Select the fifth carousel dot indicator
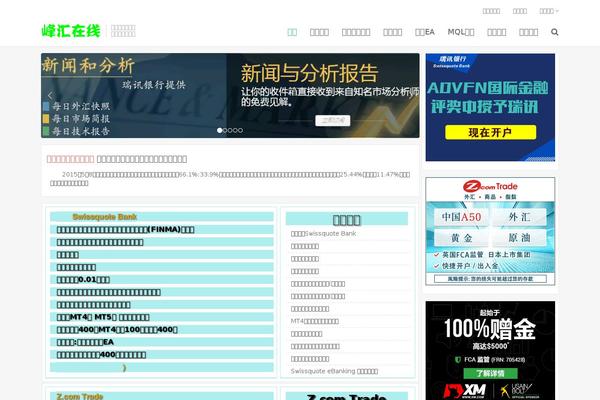Screen dimensions: 600x400 click(x=240, y=131)
